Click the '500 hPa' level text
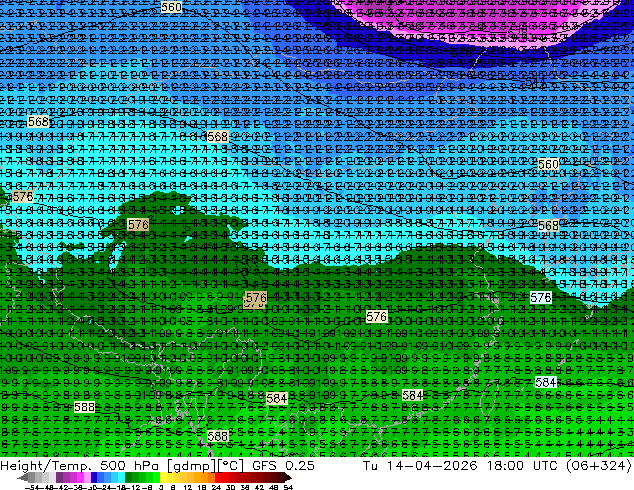 coord(128,465)
